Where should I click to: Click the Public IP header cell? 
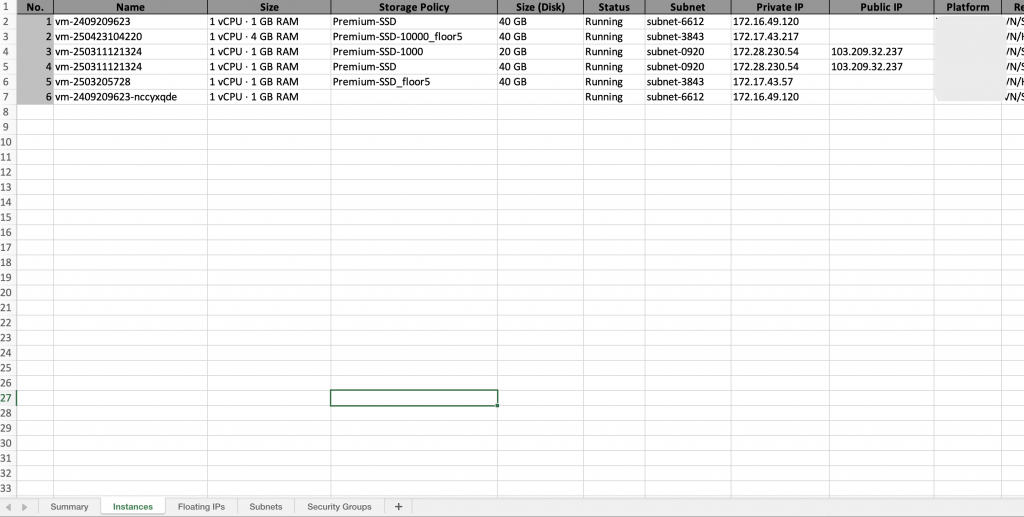(x=881, y=7)
